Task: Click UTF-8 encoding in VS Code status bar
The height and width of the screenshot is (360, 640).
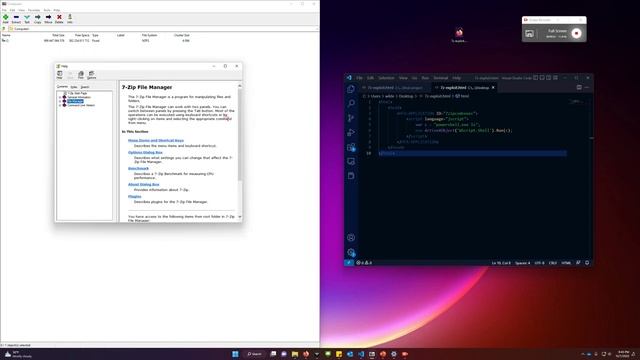Action: 539,263
